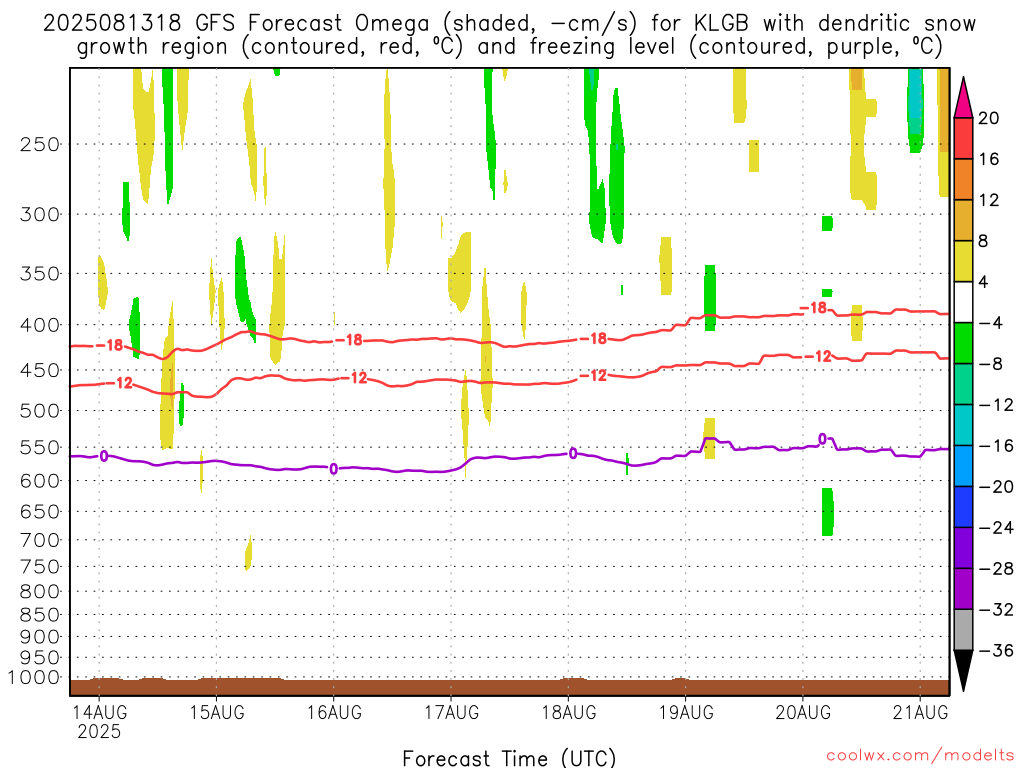This screenshot has width=1024, height=768.
Task: Click the 16AUG time axis label
Action: pos(334,712)
